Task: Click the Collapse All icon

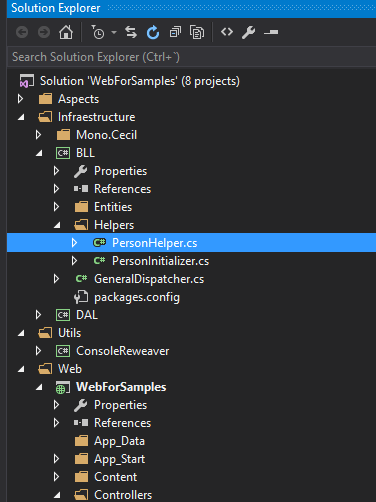Action: coord(175,32)
